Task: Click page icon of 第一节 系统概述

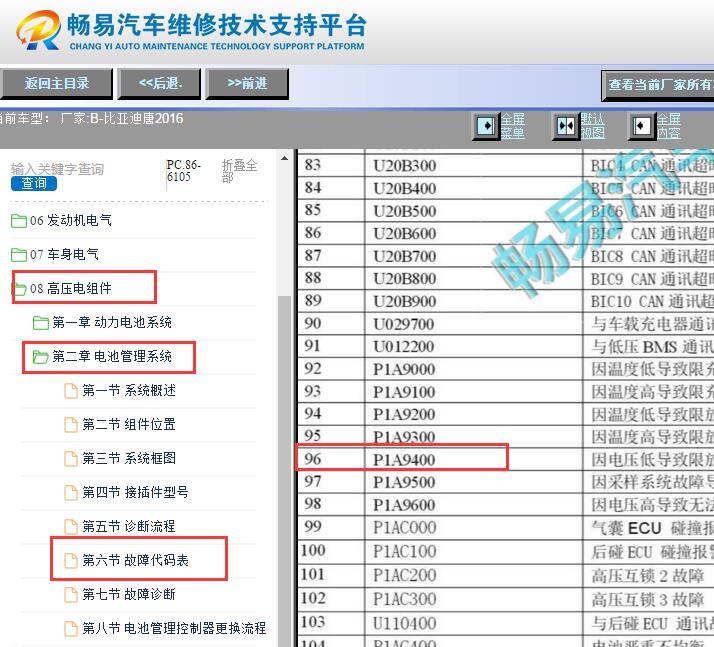Action: (71, 391)
